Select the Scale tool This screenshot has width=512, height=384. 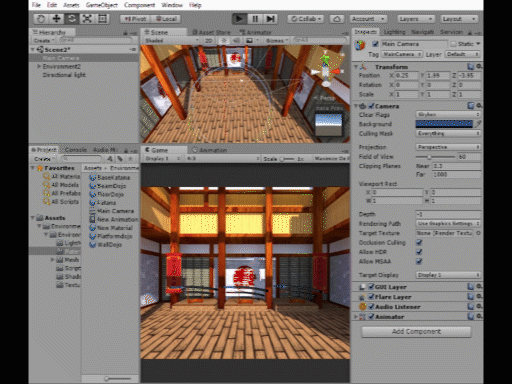(x=87, y=19)
